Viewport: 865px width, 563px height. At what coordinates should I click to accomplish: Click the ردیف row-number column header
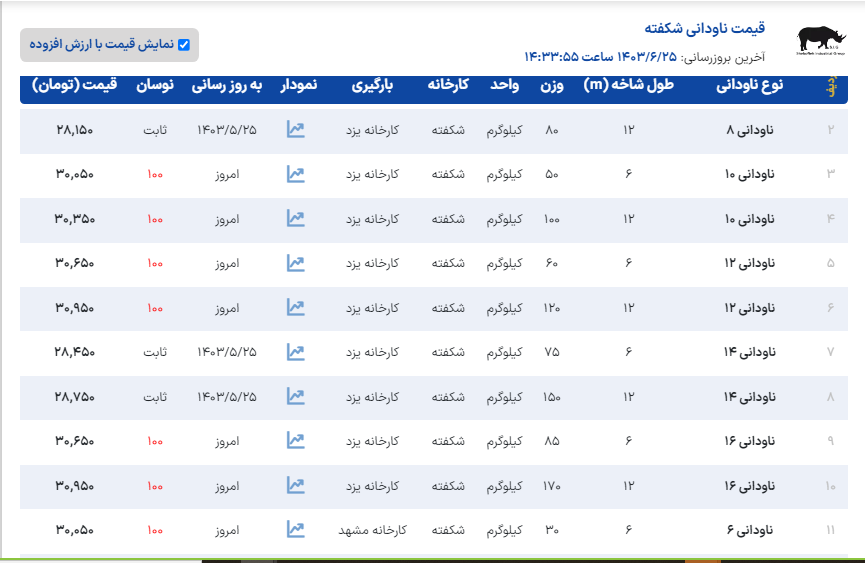(x=831, y=85)
